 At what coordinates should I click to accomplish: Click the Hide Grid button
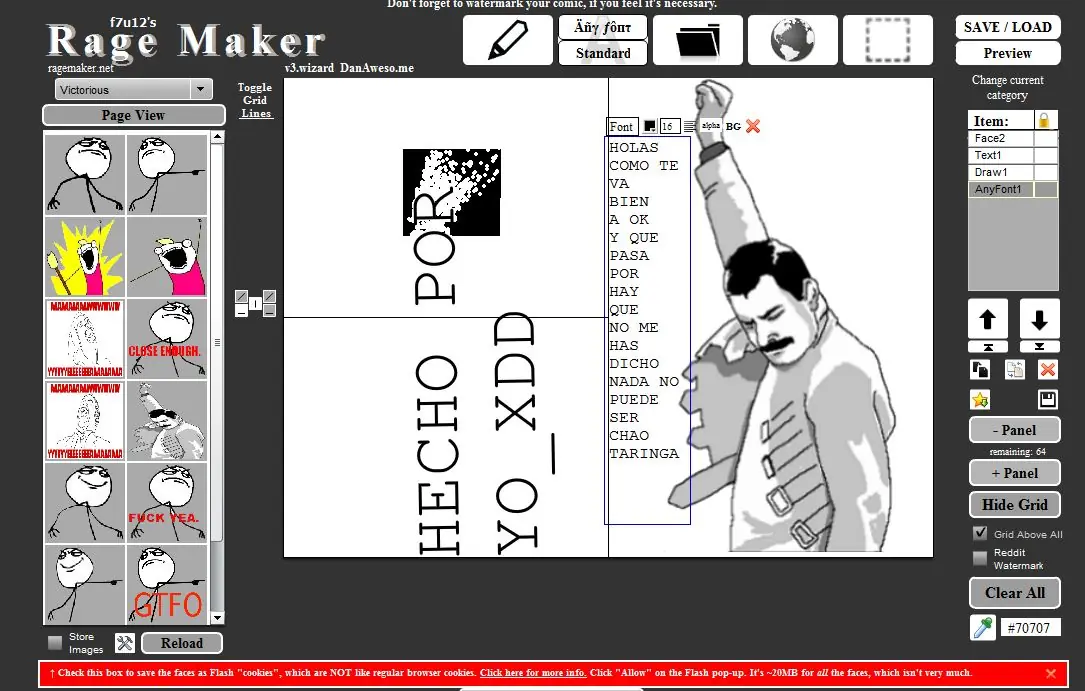(x=1014, y=505)
